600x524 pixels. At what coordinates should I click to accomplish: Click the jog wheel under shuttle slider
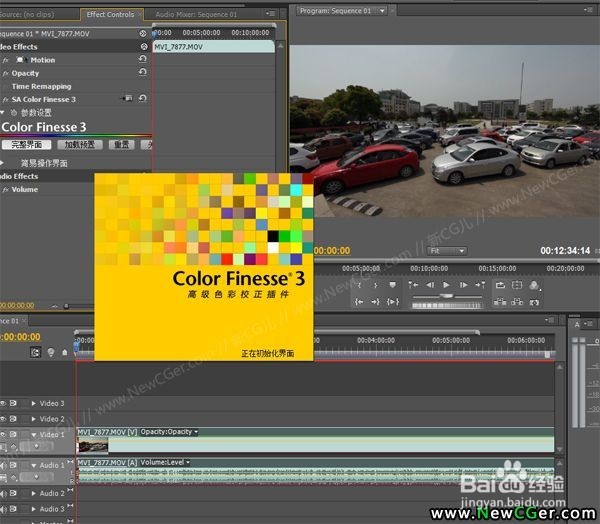[x=446, y=305]
